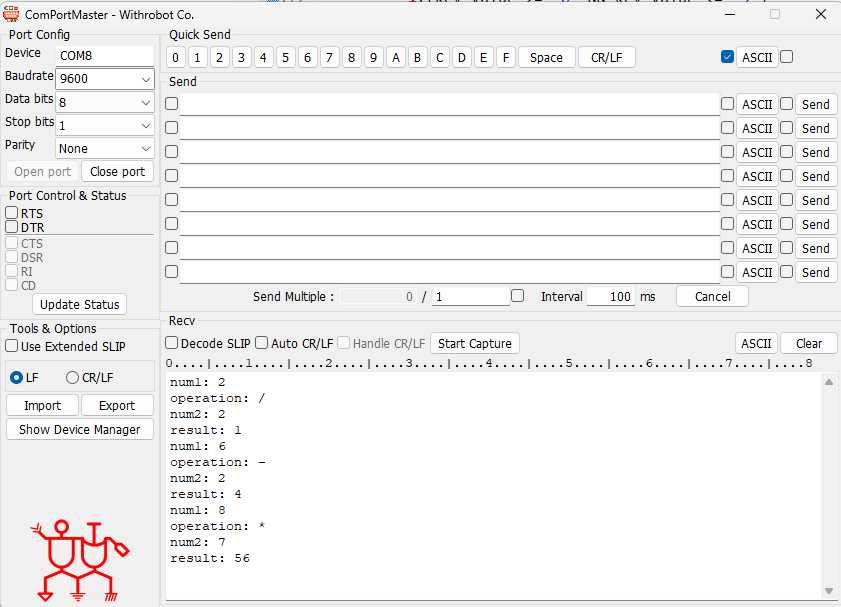This screenshot has height=607, width=841.
Task: Quick send the digit 1 button
Action: [197, 57]
